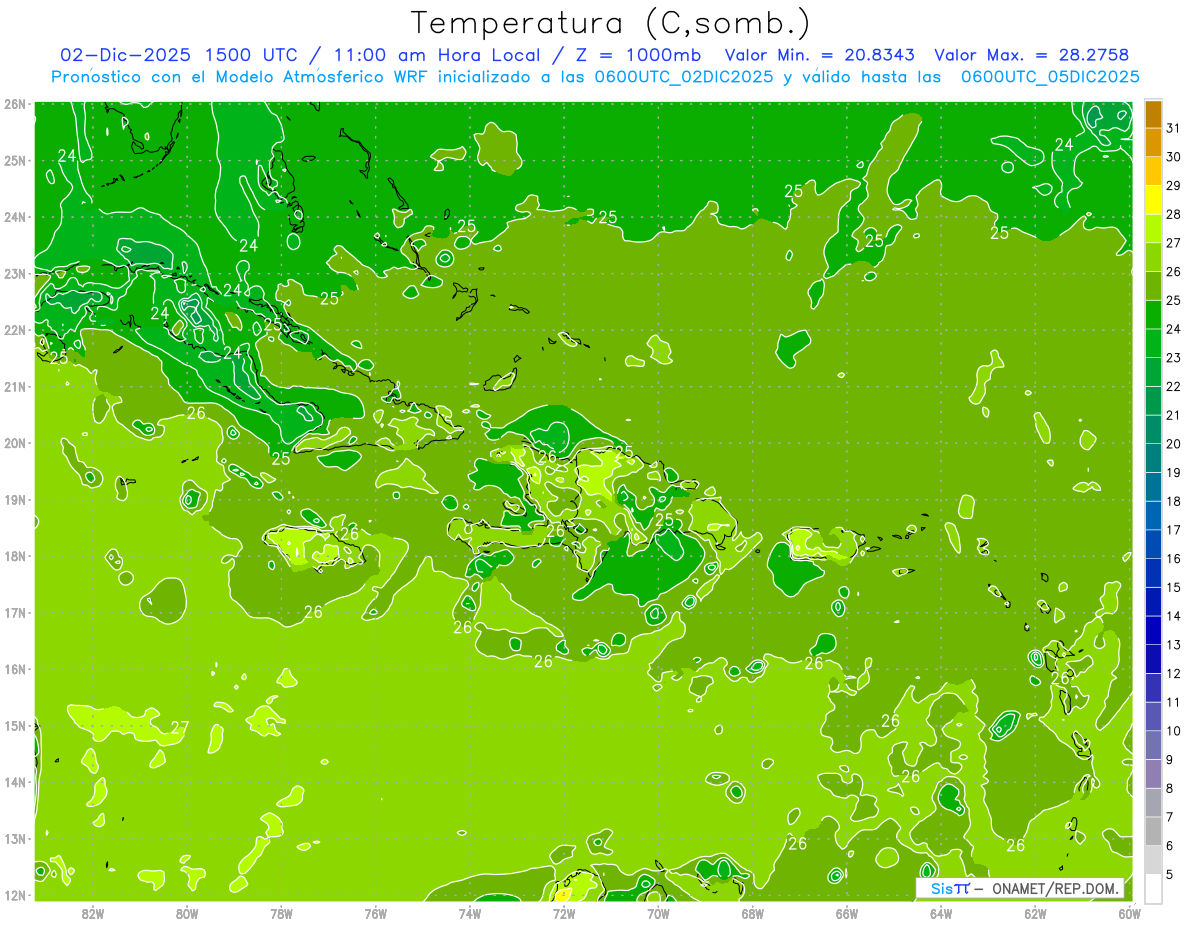1200x927 pixels.
Task: Click the colorbar label '28'
Action: [x=1174, y=214]
